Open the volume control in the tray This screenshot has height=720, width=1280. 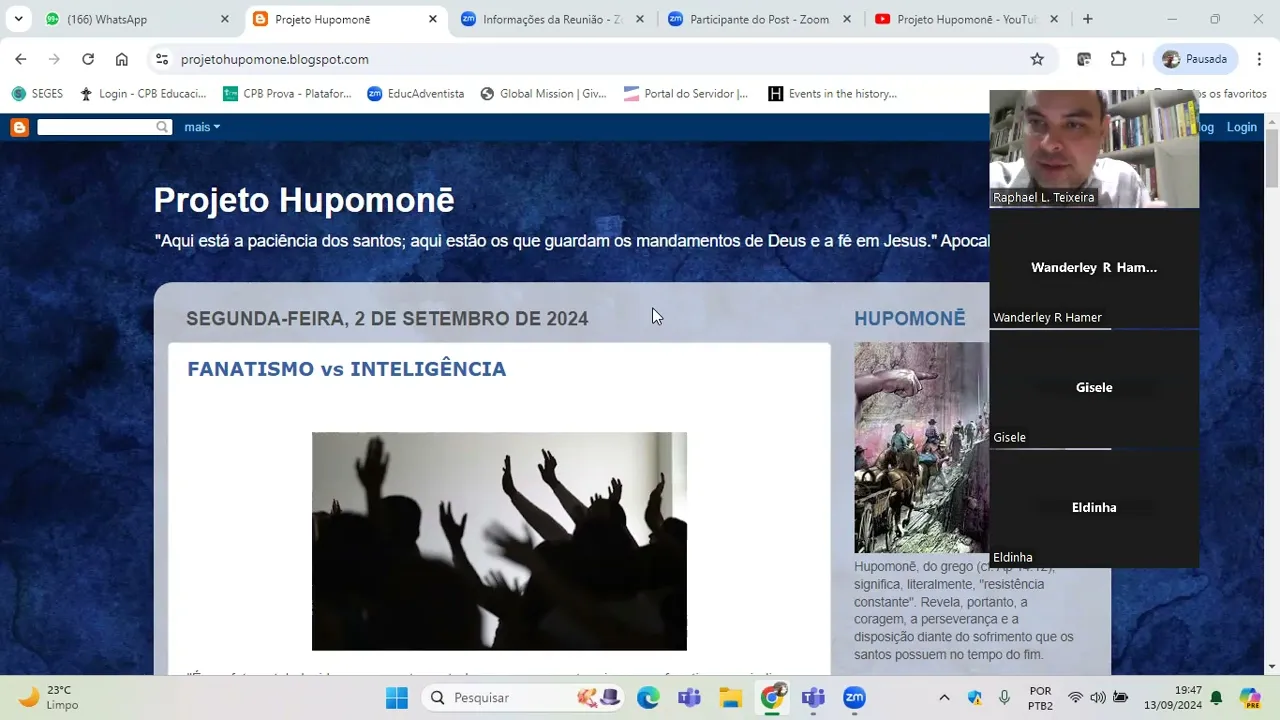tap(1098, 698)
